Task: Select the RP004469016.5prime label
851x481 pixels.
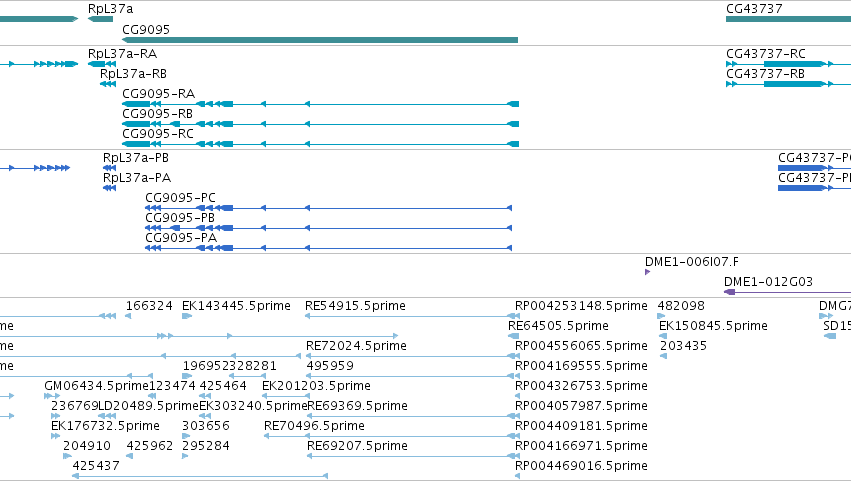Action: (x=581, y=466)
